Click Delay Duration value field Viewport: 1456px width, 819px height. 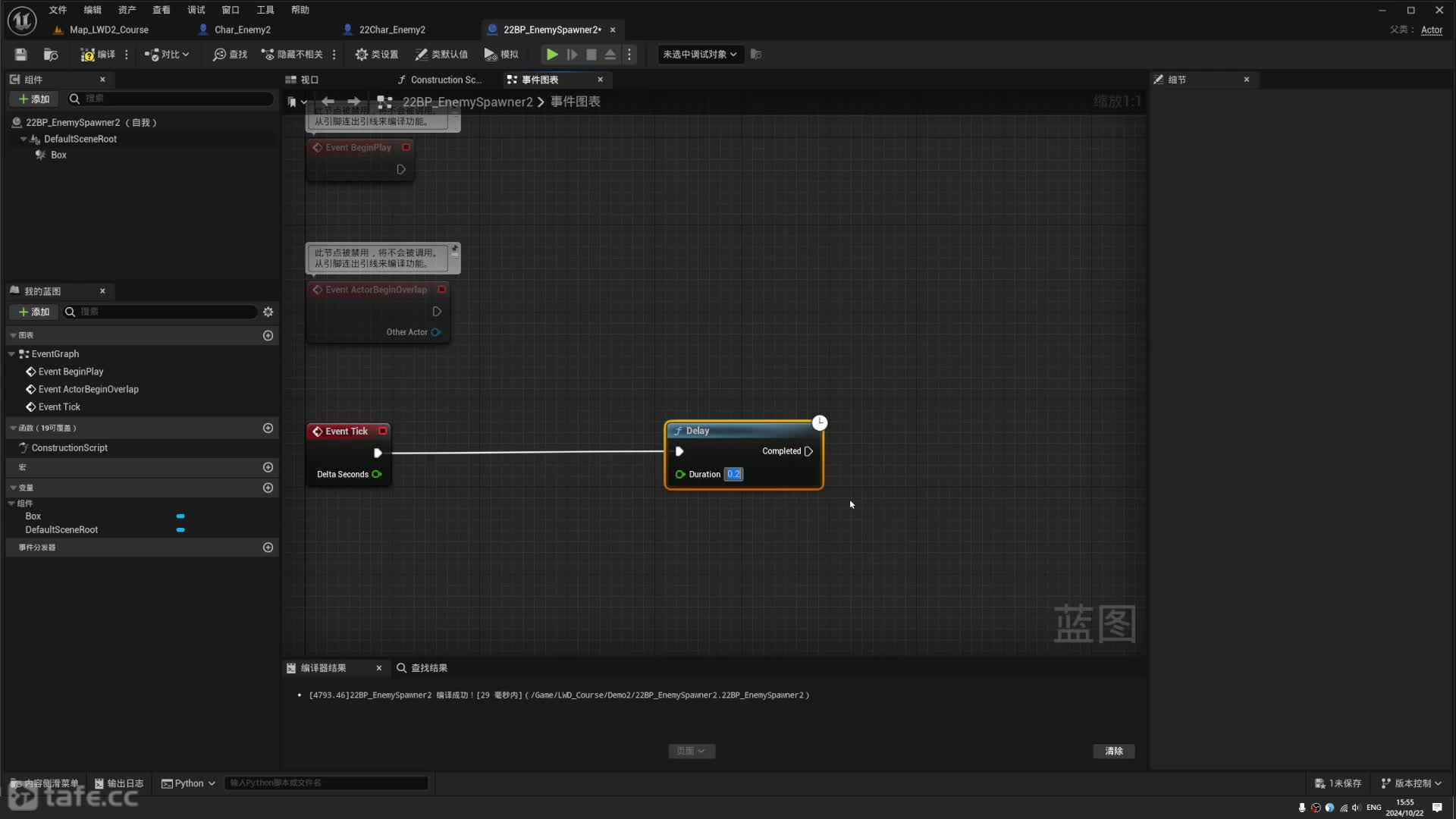point(733,475)
